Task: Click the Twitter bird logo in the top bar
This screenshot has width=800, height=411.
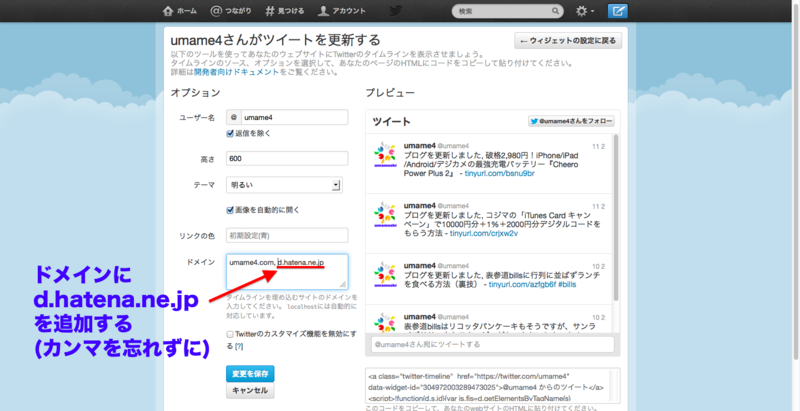Action: (x=396, y=11)
